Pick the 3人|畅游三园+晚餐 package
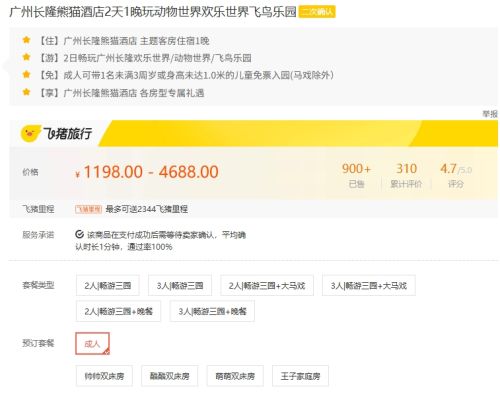 [x=212, y=311]
